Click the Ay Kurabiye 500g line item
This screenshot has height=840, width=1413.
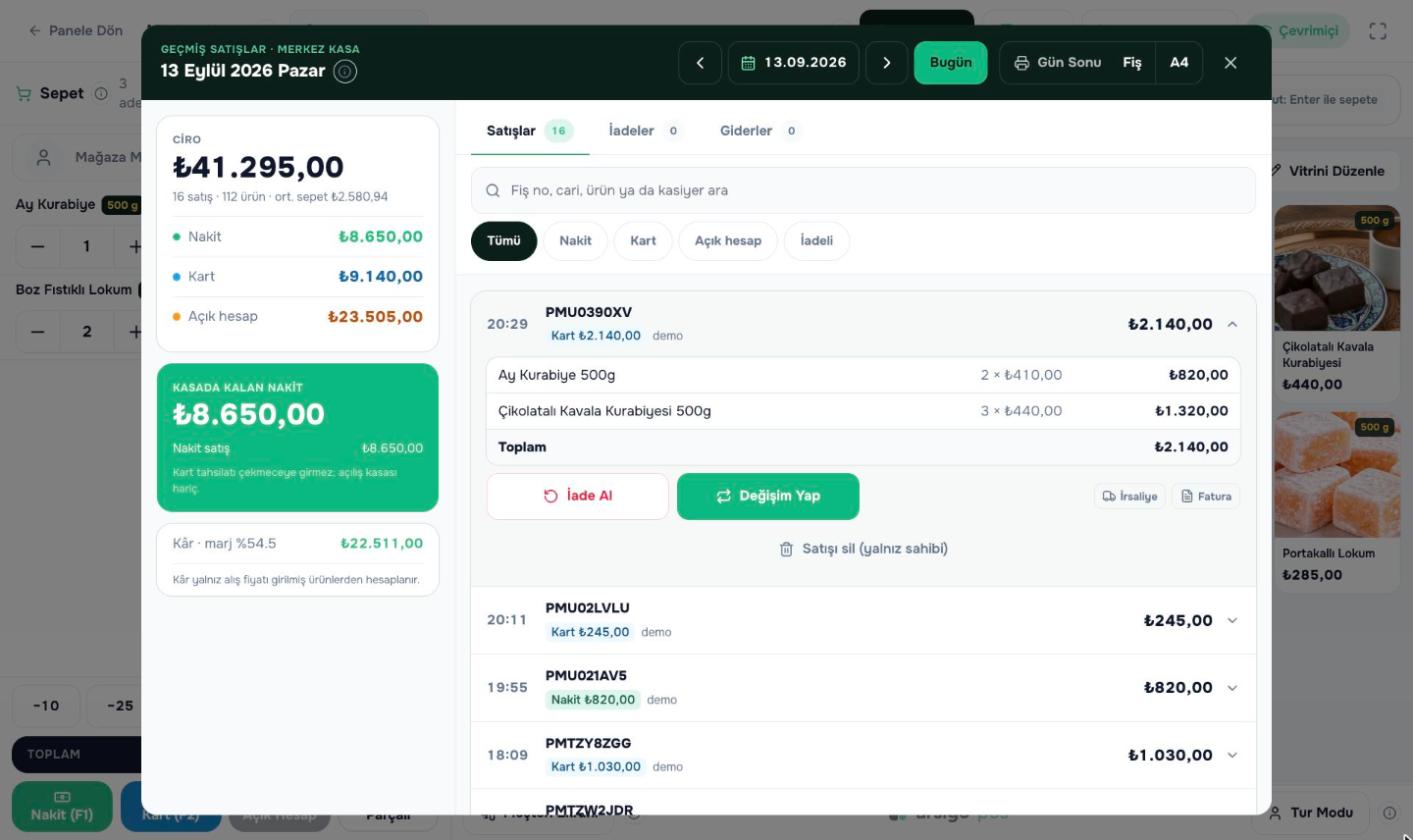(863, 375)
